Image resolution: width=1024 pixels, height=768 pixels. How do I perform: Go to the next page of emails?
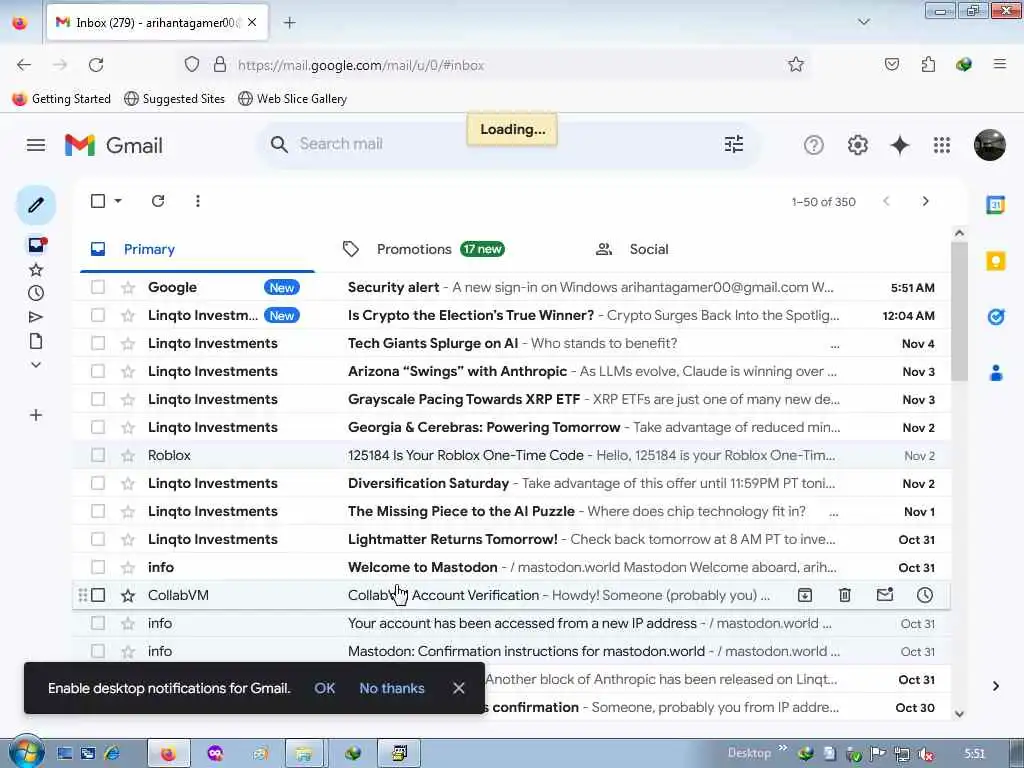(x=925, y=201)
